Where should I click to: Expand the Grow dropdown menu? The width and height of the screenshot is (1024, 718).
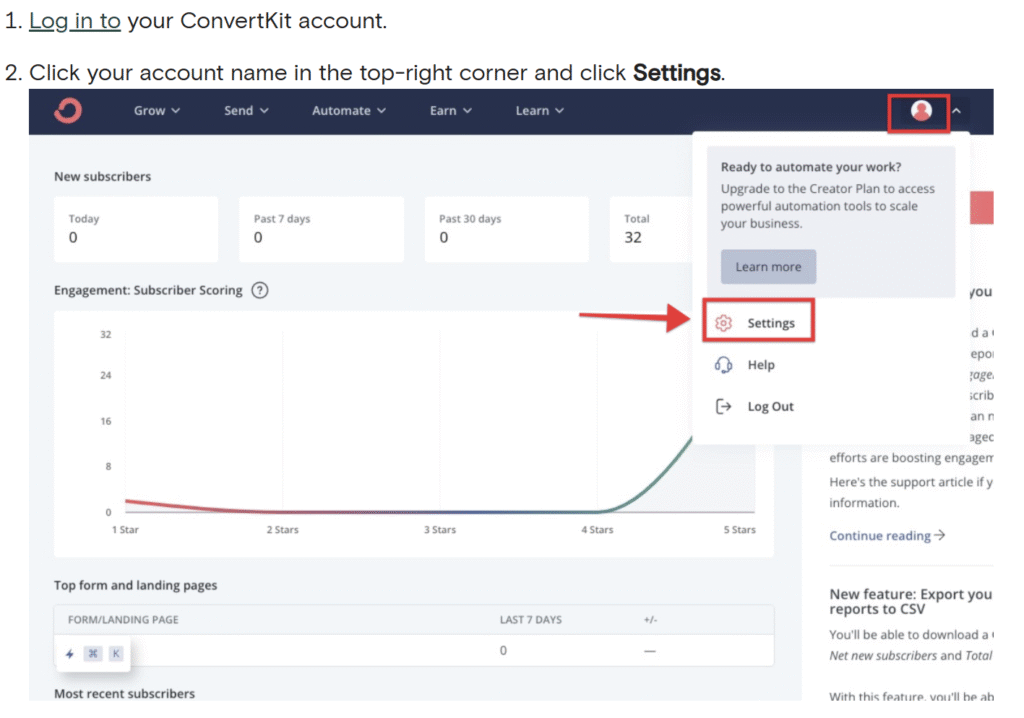tap(157, 110)
